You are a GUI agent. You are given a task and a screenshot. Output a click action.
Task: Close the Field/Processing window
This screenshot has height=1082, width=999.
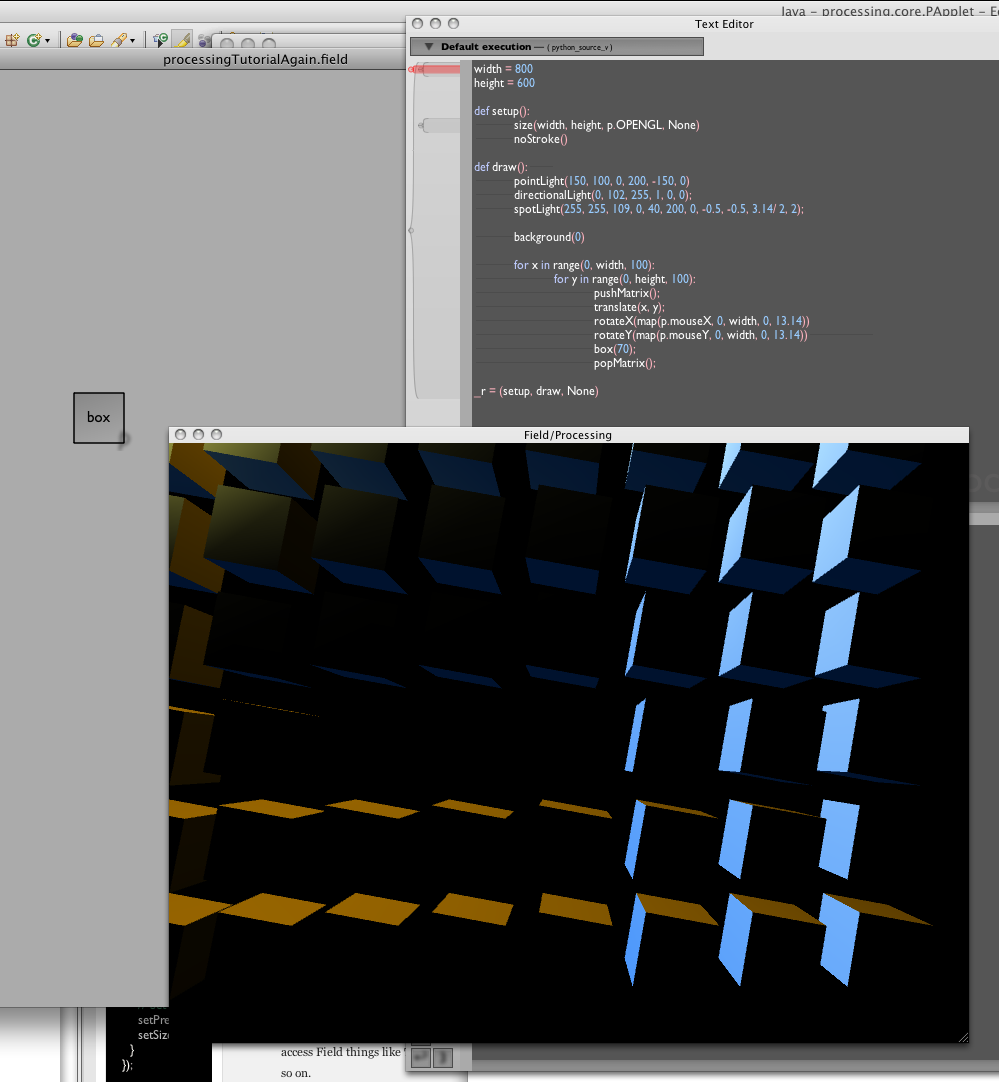coord(180,435)
